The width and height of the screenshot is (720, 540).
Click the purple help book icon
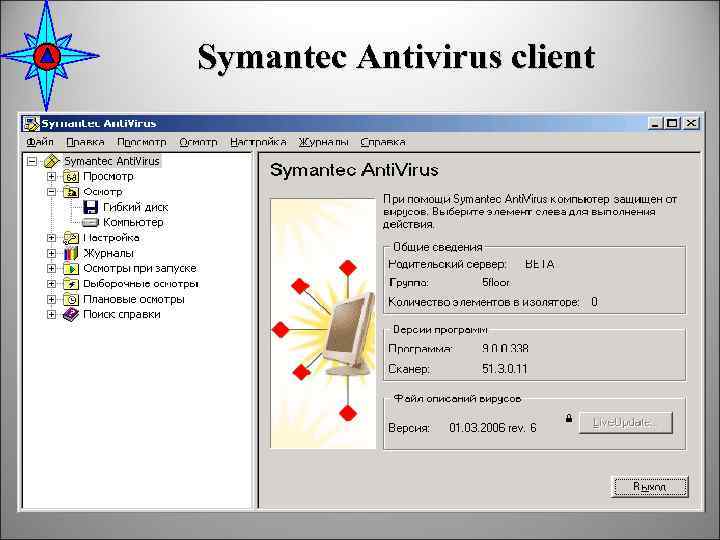pos(71,315)
